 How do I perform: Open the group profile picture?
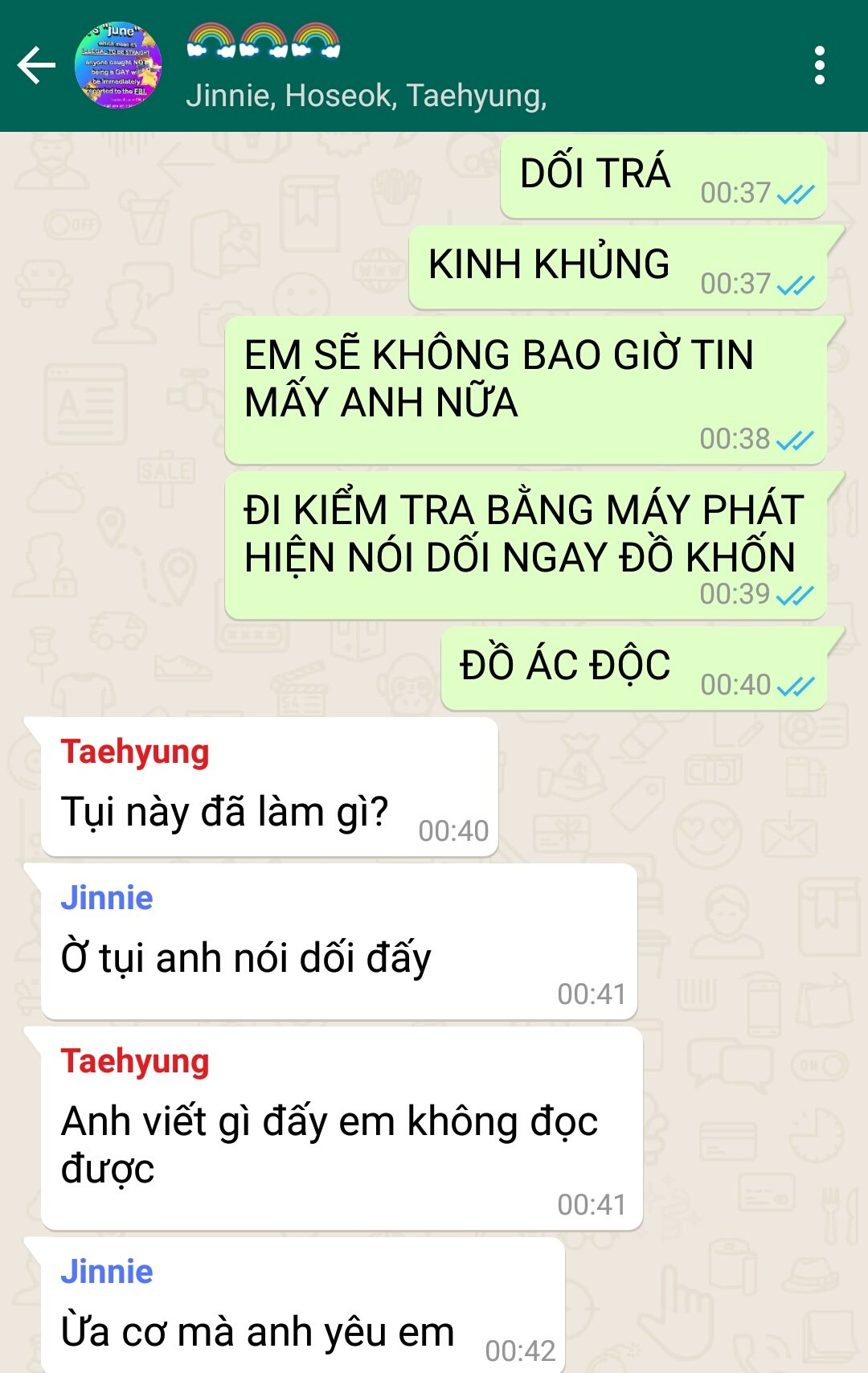(118, 65)
